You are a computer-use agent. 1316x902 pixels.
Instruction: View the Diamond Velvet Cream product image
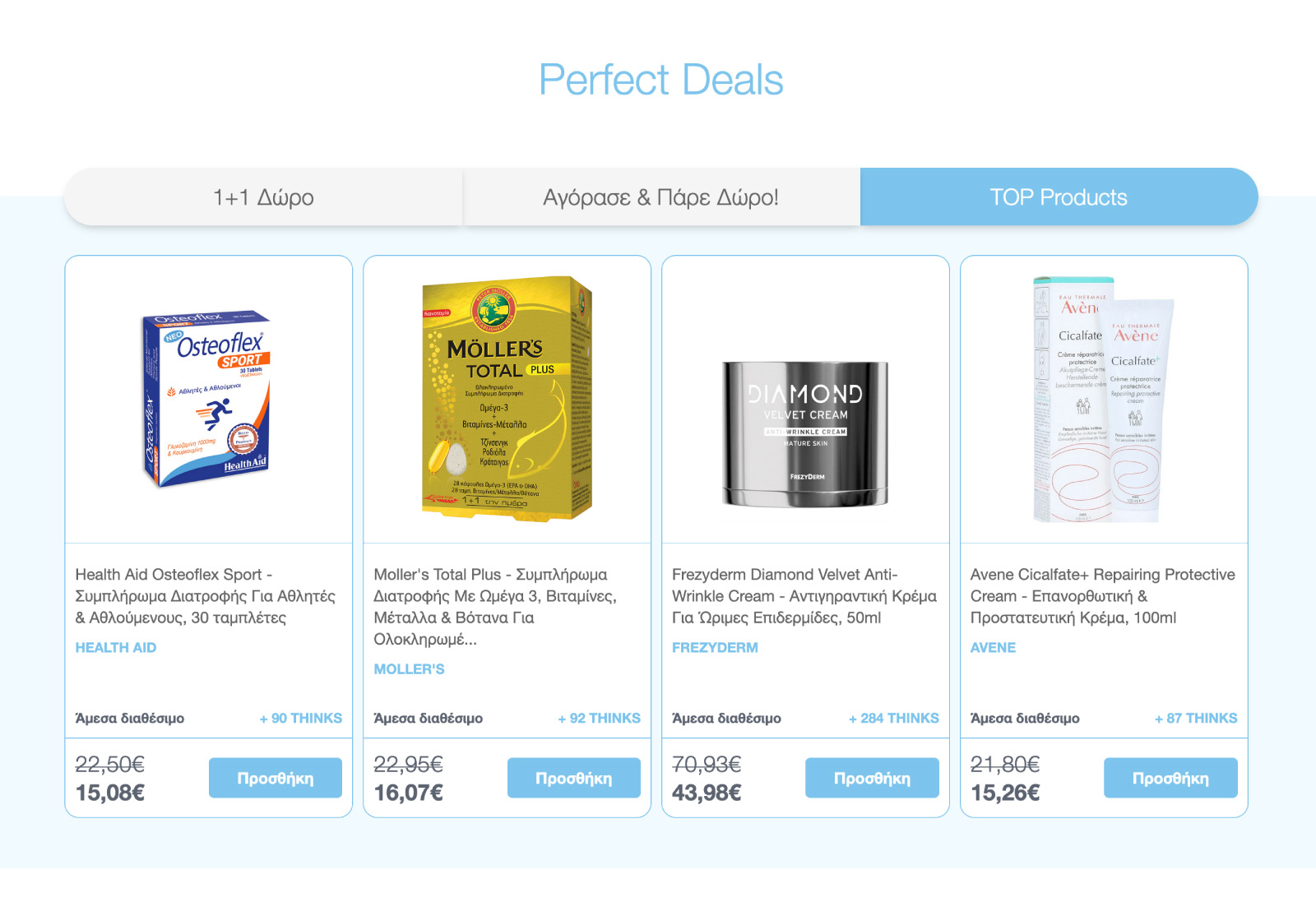(805, 433)
